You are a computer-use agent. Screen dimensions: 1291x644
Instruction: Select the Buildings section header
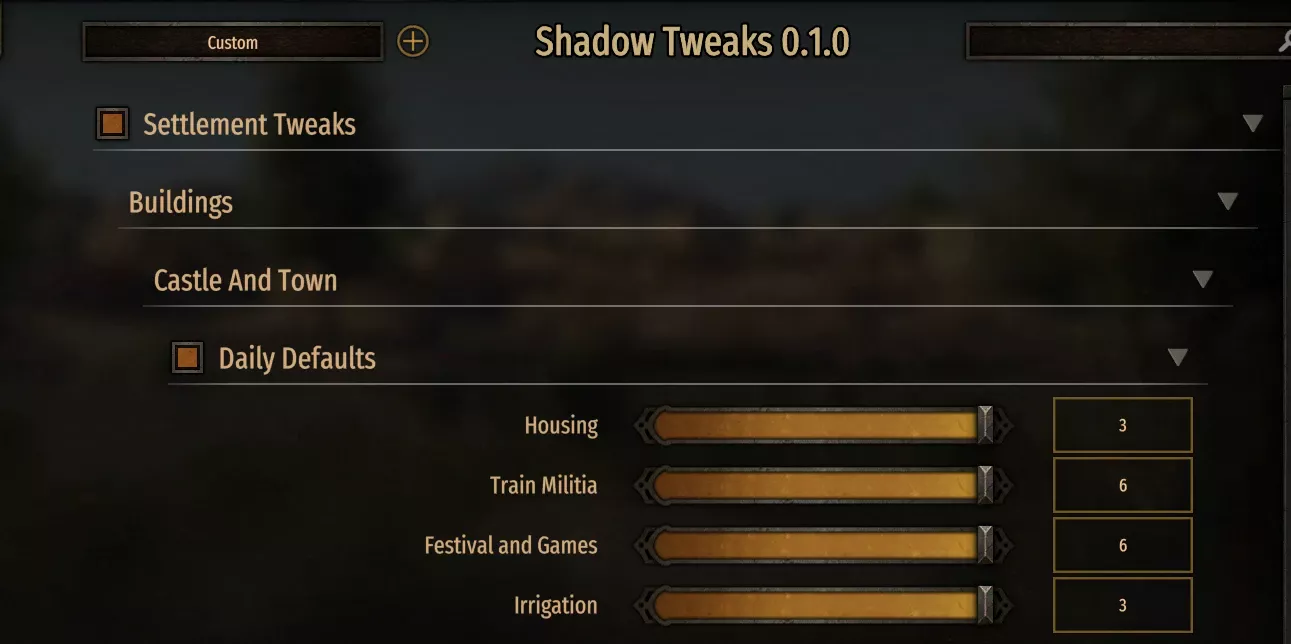coord(180,201)
